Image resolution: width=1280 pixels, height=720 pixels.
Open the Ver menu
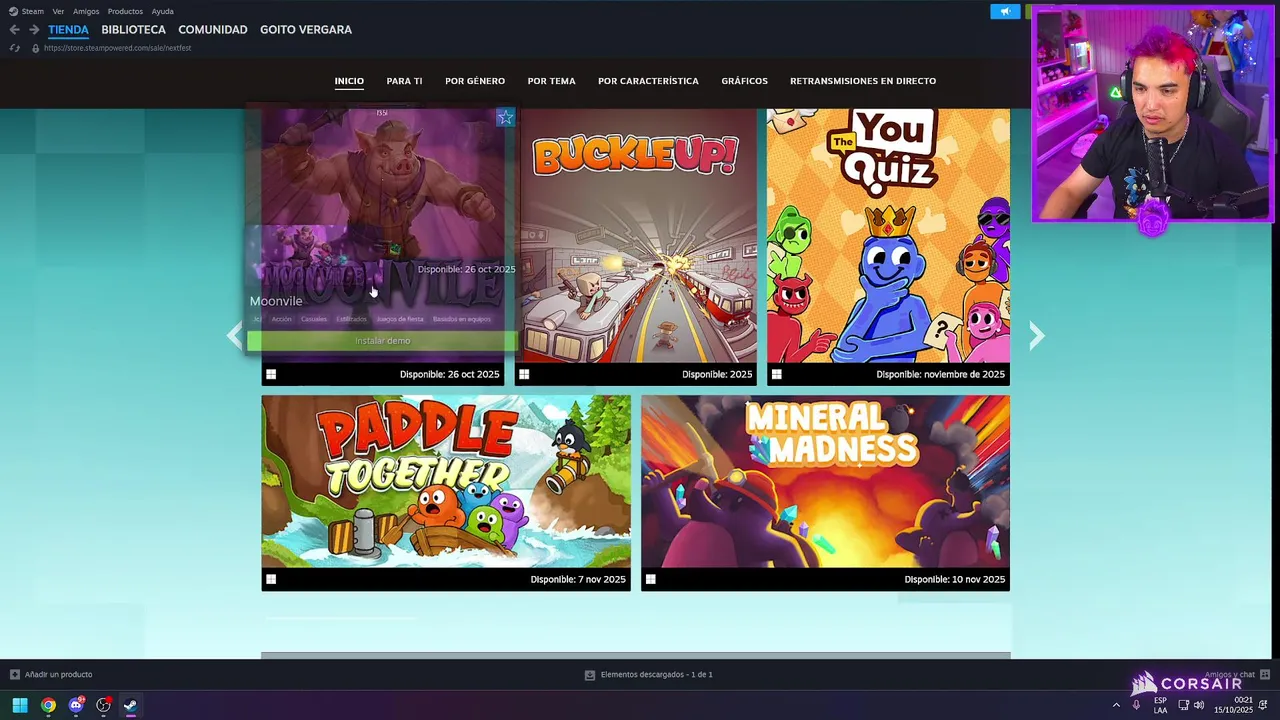click(58, 11)
